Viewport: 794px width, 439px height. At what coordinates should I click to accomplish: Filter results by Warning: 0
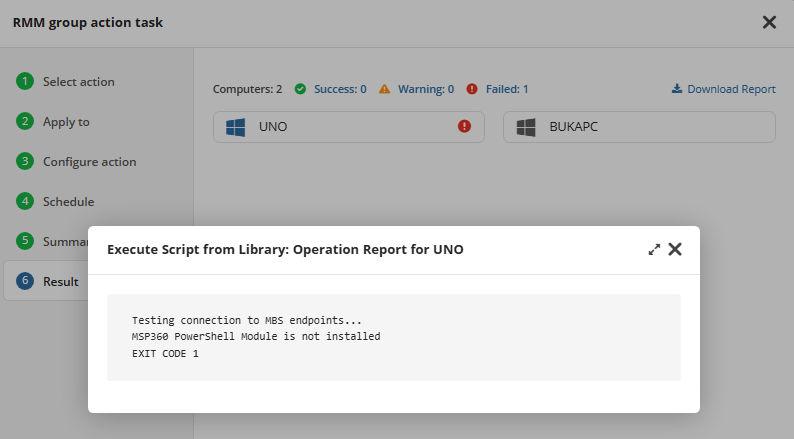(426, 89)
